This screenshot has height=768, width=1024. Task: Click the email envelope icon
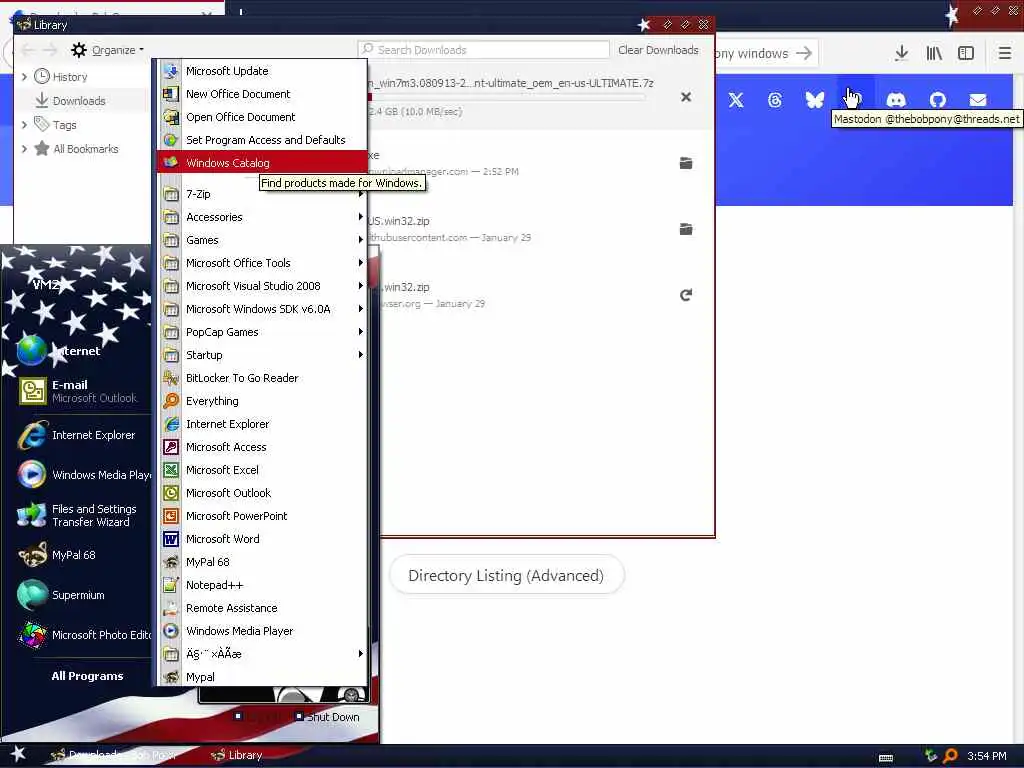pyautogui.click(x=978, y=100)
